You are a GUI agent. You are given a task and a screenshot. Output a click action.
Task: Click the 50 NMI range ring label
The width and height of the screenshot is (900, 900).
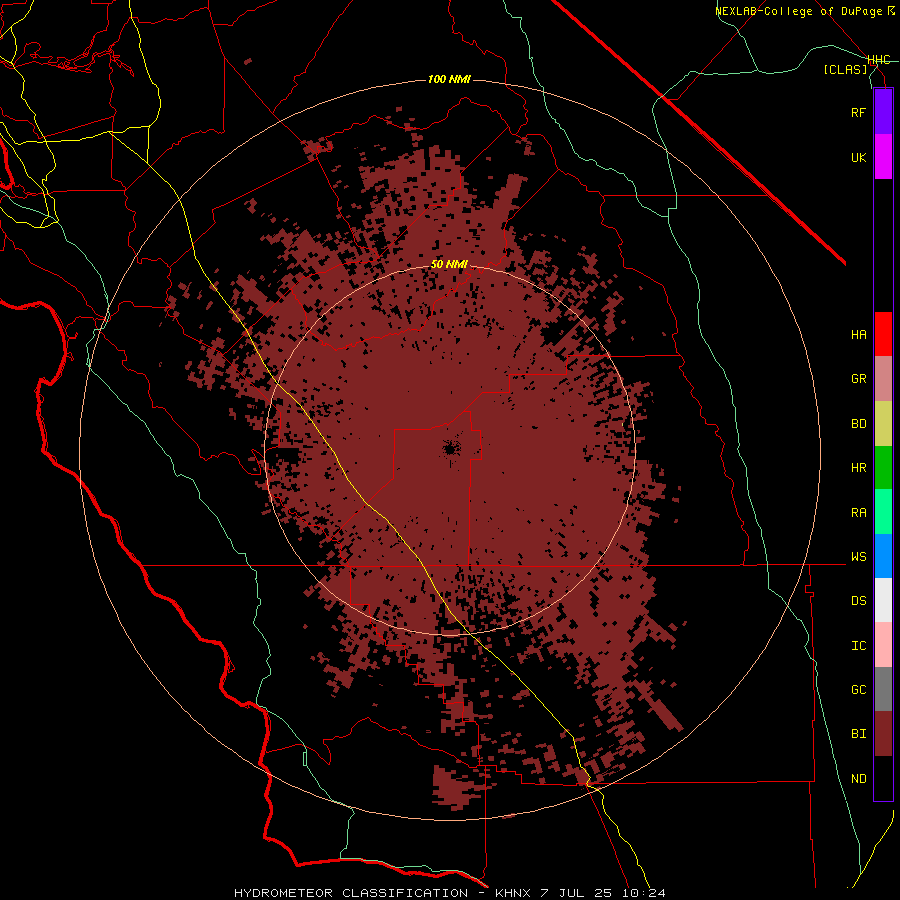point(449,264)
